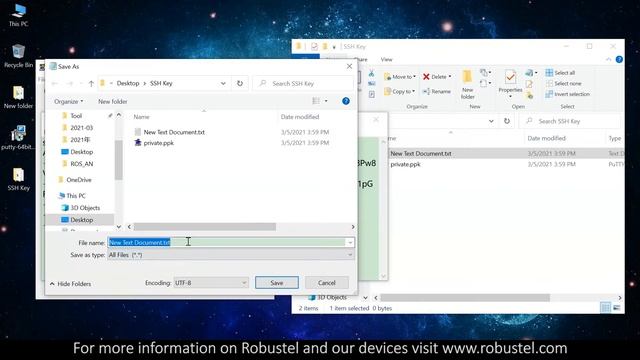The width and height of the screenshot is (640, 360).
Task: Open the Recycle Bin desktop icon
Action: tap(18, 56)
